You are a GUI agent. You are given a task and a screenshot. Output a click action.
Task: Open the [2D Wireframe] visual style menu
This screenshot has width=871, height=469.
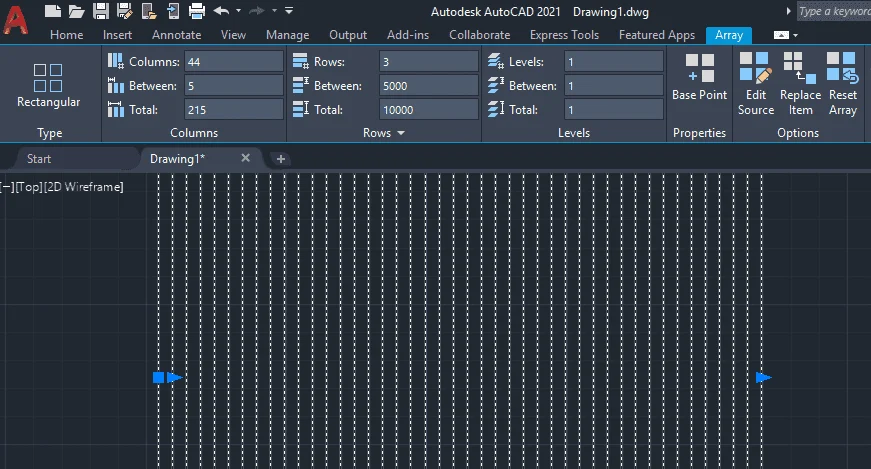(x=83, y=187)
